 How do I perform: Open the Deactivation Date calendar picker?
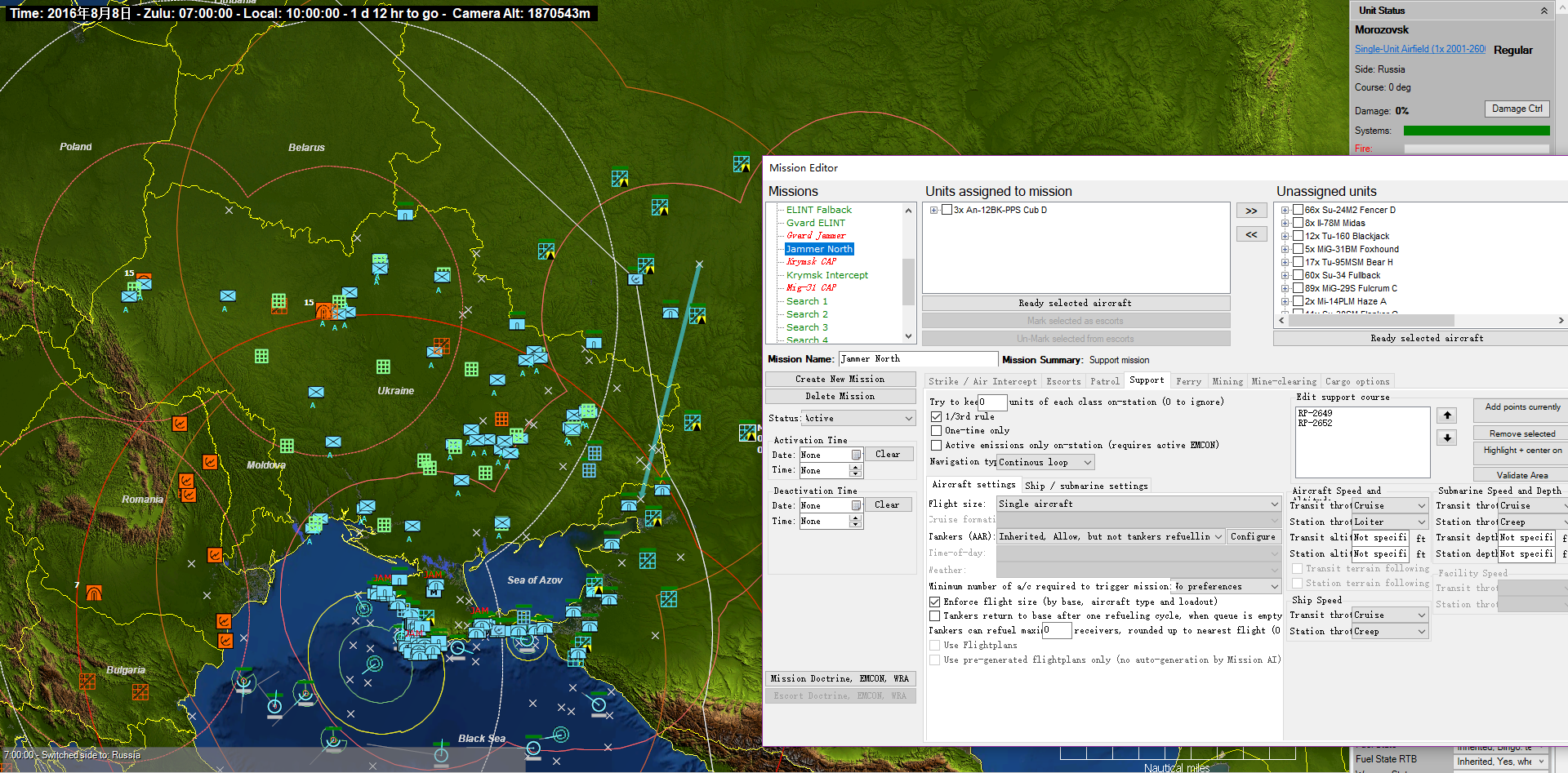point(856,505)
